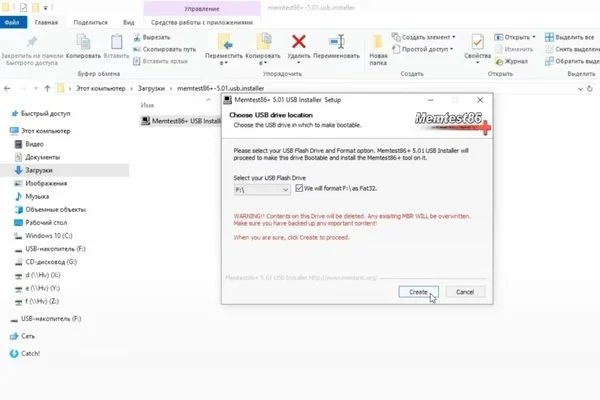Click Изменить in the Открыть group
The image size is (600, 400).
514,49
